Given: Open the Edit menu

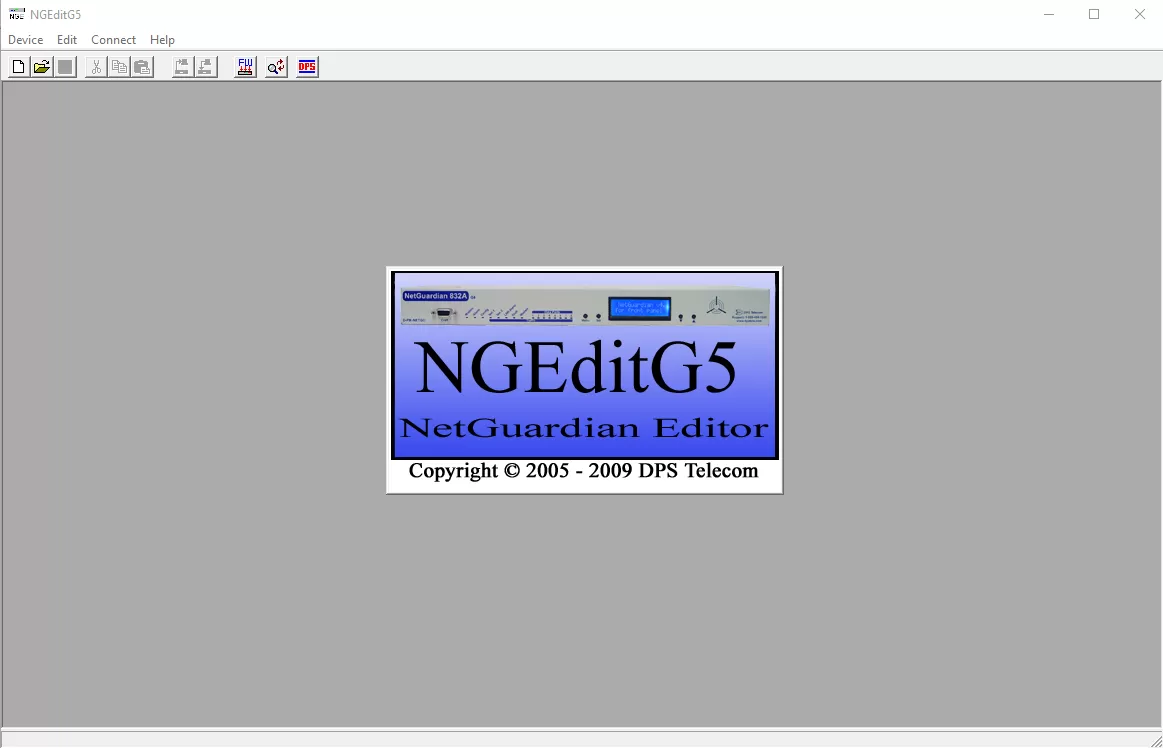Looking at the screenshot, I should coord(67,40).
